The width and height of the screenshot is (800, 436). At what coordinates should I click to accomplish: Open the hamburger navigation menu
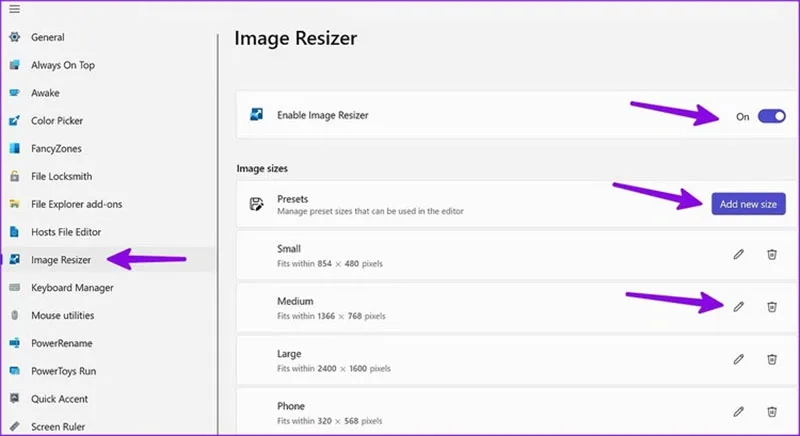pos(14,9)
